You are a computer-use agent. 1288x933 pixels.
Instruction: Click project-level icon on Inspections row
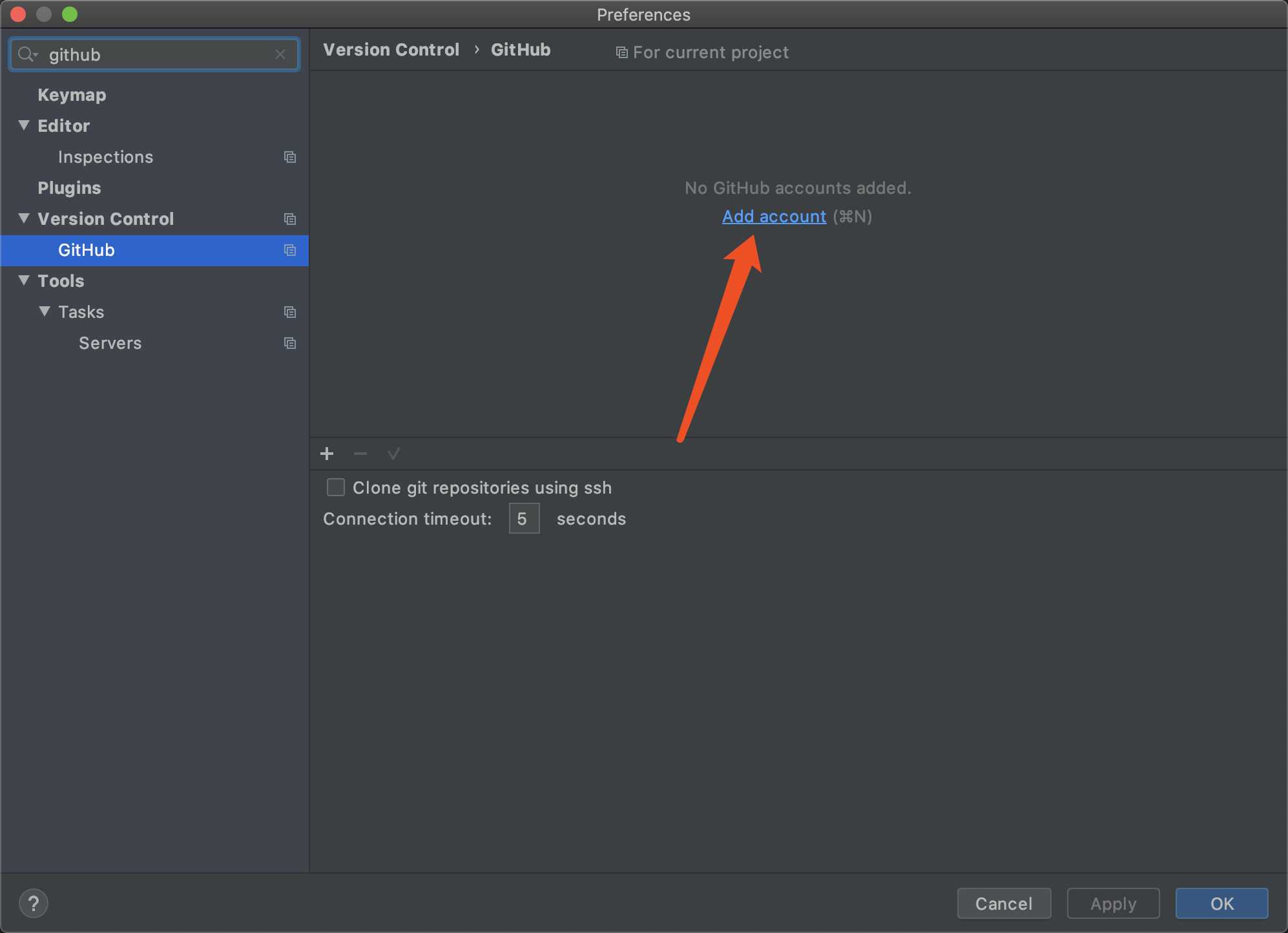click(290, 157)
